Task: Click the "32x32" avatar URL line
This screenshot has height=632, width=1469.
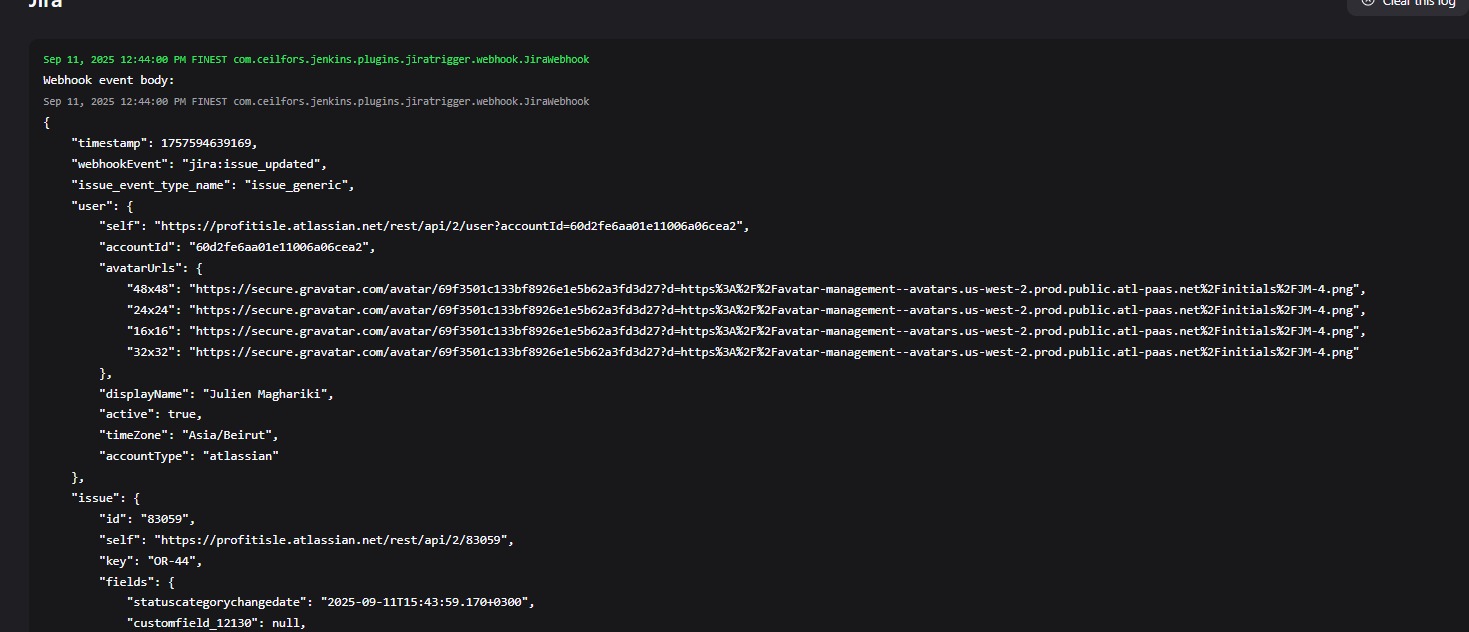Action: pos(743,353)
